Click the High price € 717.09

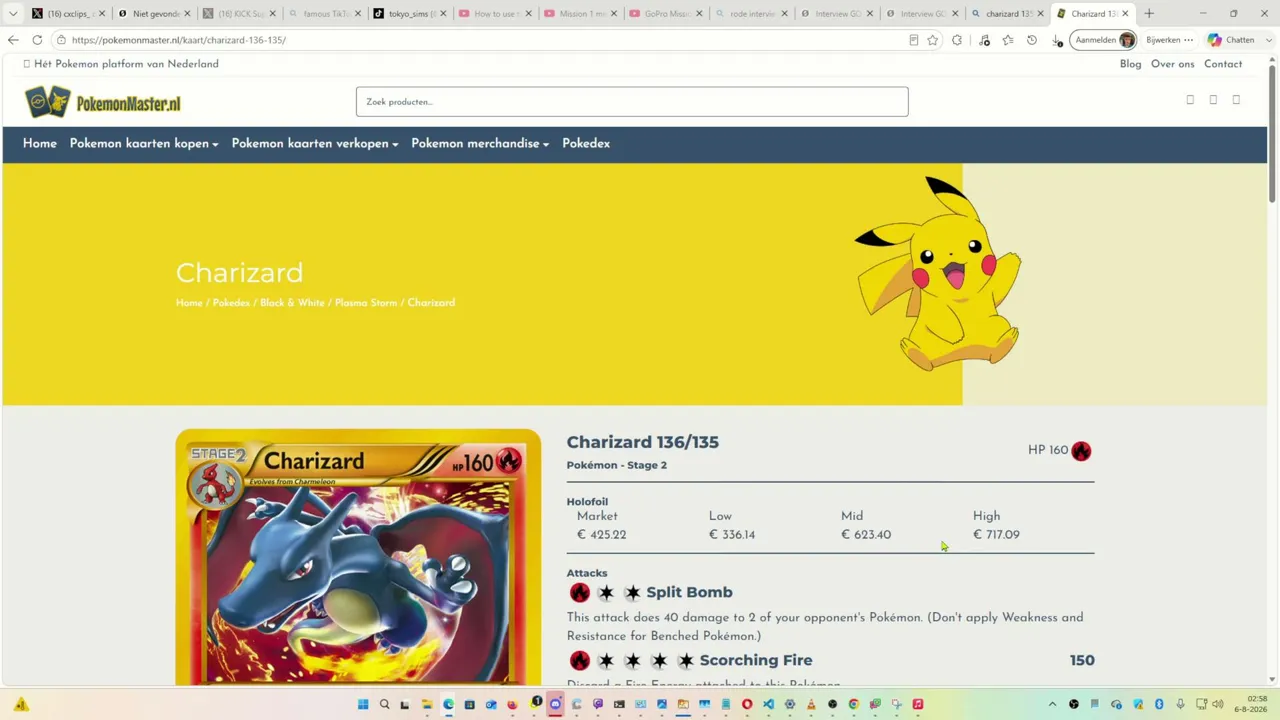tap(996, 535)
